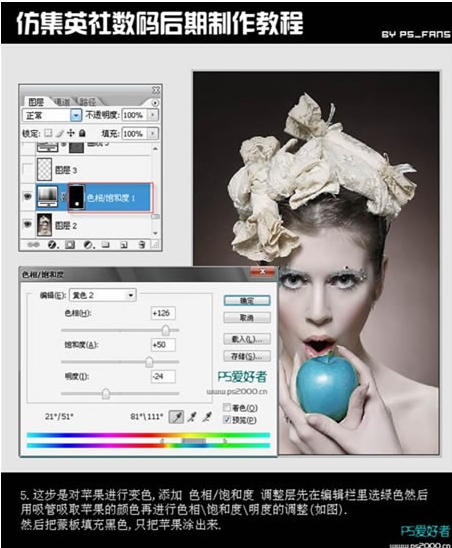Click the 色相/饱和度 1 layer name
Image resolution: width=452 pixels, height=548 pixels.
[x=111, y=198]
